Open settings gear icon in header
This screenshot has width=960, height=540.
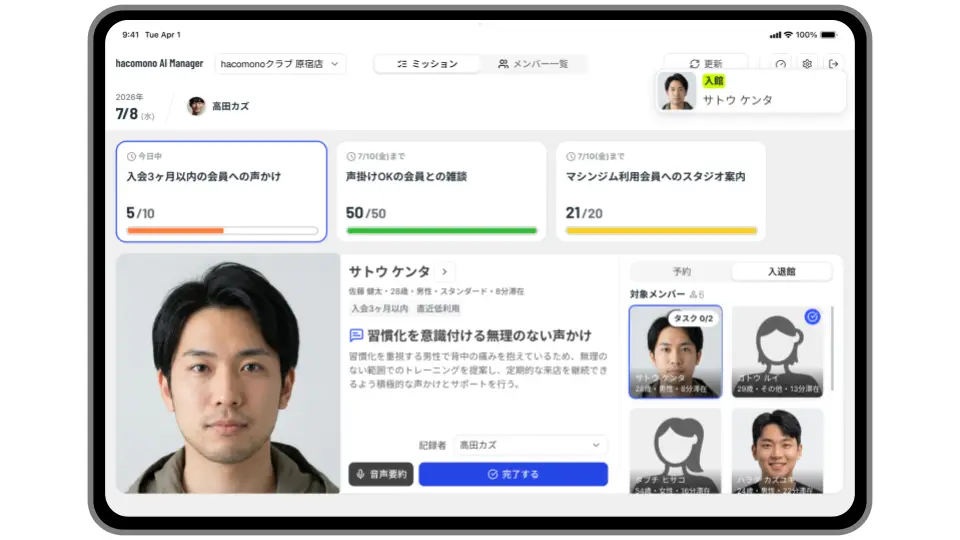[807, 64]
